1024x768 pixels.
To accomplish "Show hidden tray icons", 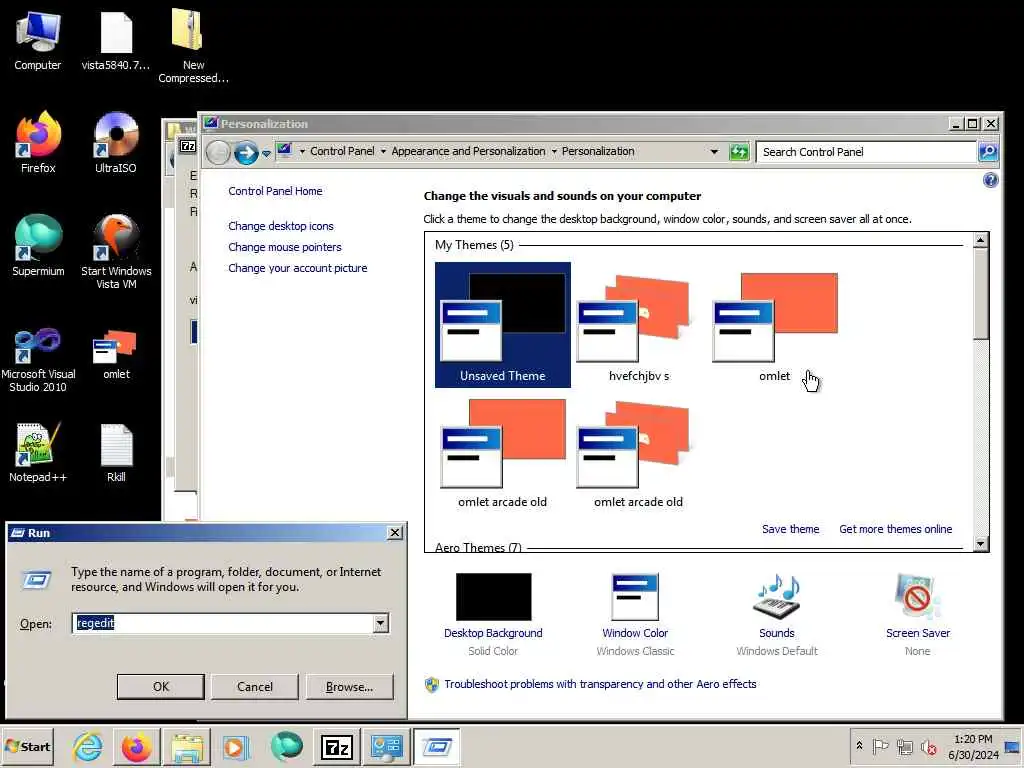I will tap(859, 746).
